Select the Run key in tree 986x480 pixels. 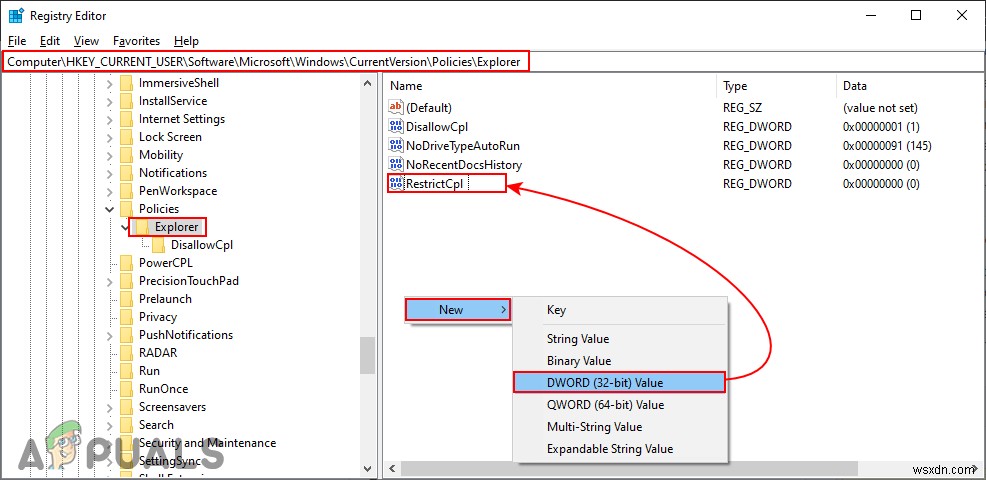click(x=149, y=371)
